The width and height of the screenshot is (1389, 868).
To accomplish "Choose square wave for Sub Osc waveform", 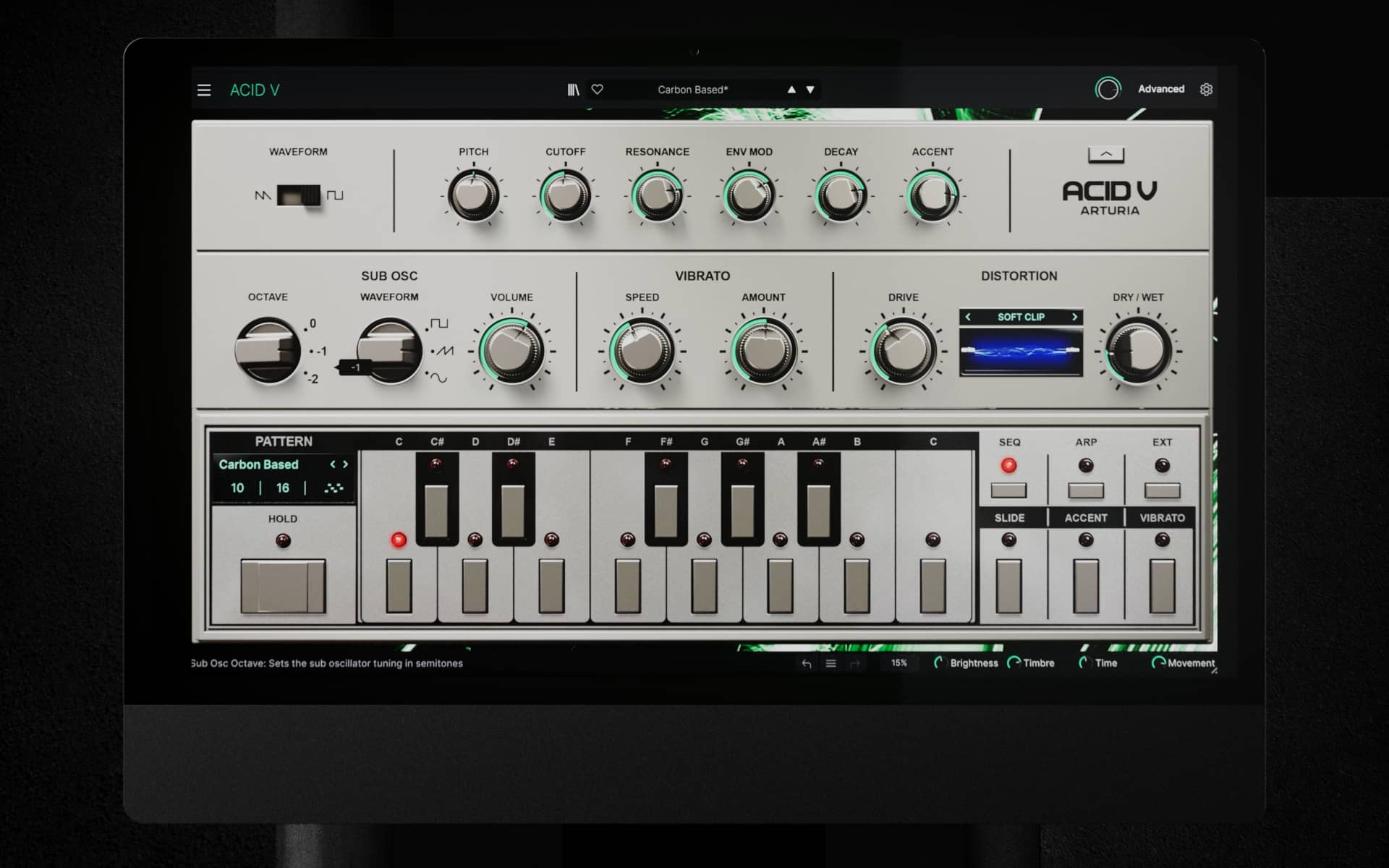I will point(439,323).
